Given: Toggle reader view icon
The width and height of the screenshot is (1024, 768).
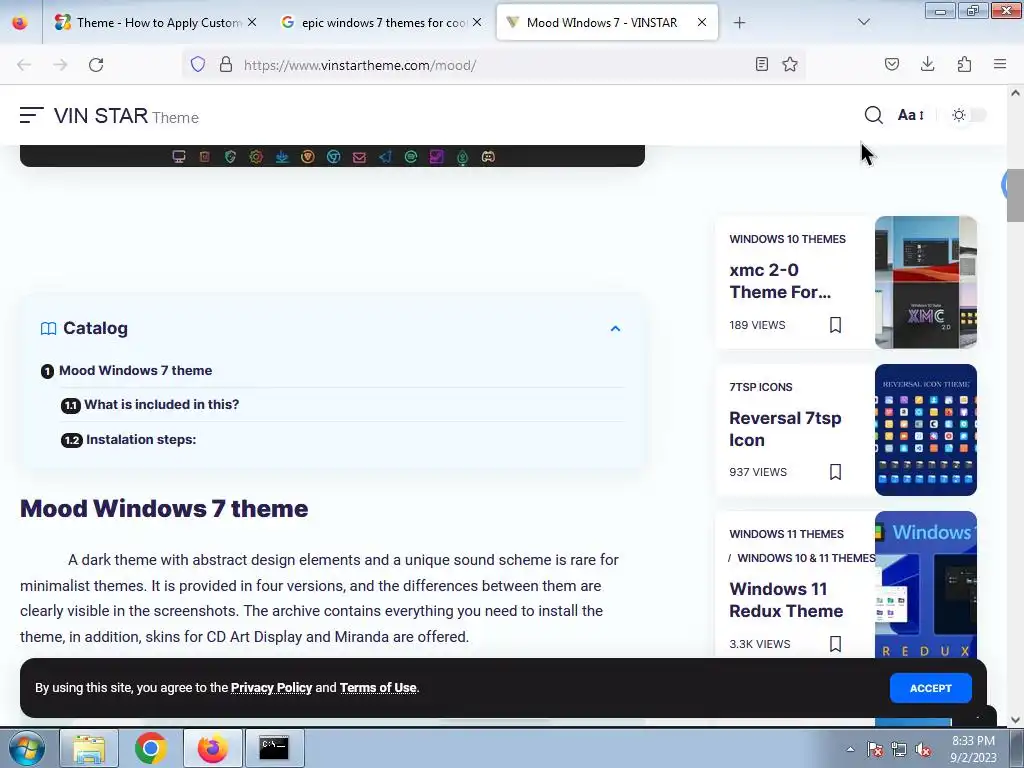Looking at the screenshot, I should (x=761, y=64).
